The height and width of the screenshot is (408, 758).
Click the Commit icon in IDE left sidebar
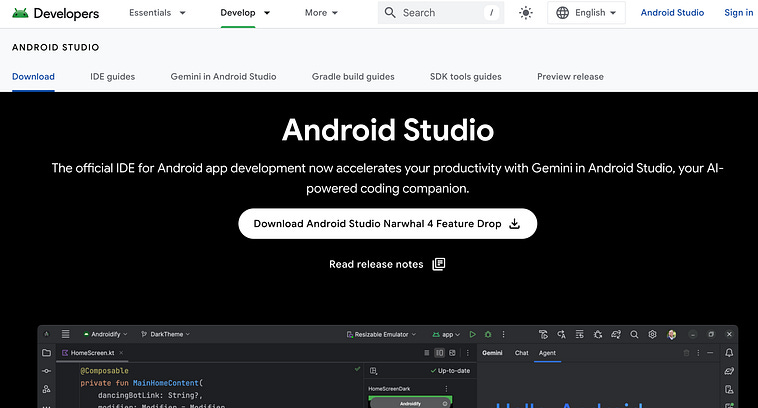tap(46, 371)
